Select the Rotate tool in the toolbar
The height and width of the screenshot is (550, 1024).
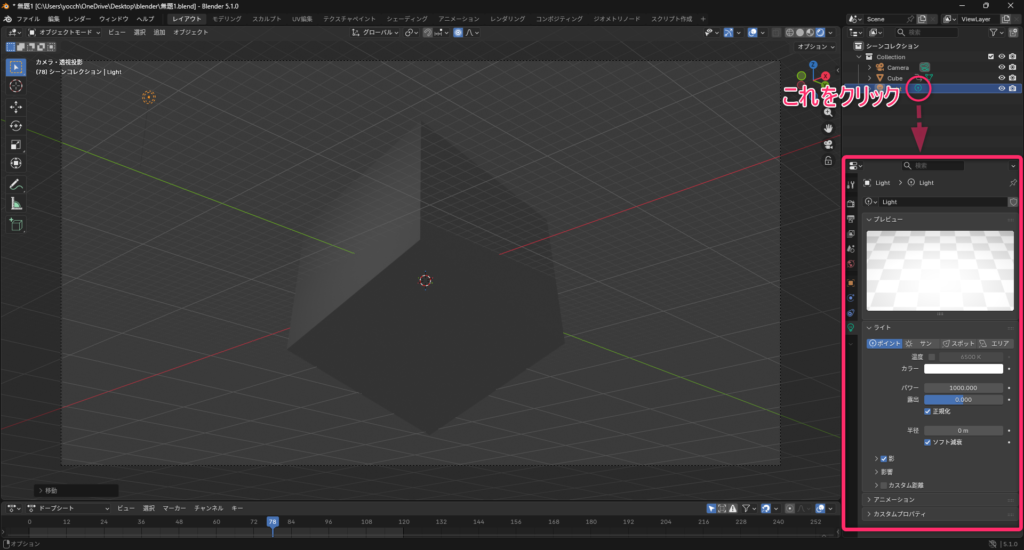(x=16, y=126)
